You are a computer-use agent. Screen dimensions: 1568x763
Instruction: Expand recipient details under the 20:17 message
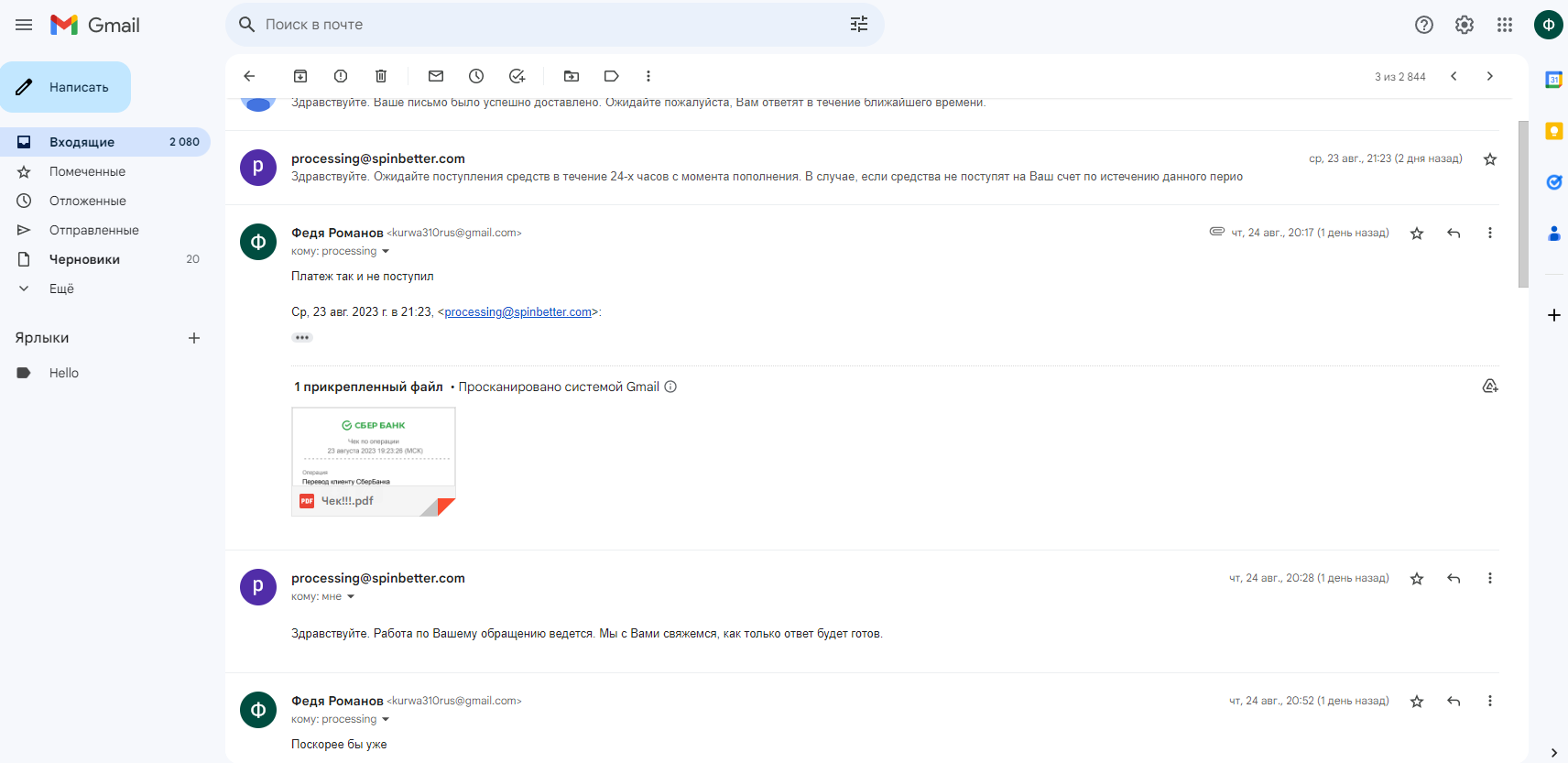(x=386, y=252)
